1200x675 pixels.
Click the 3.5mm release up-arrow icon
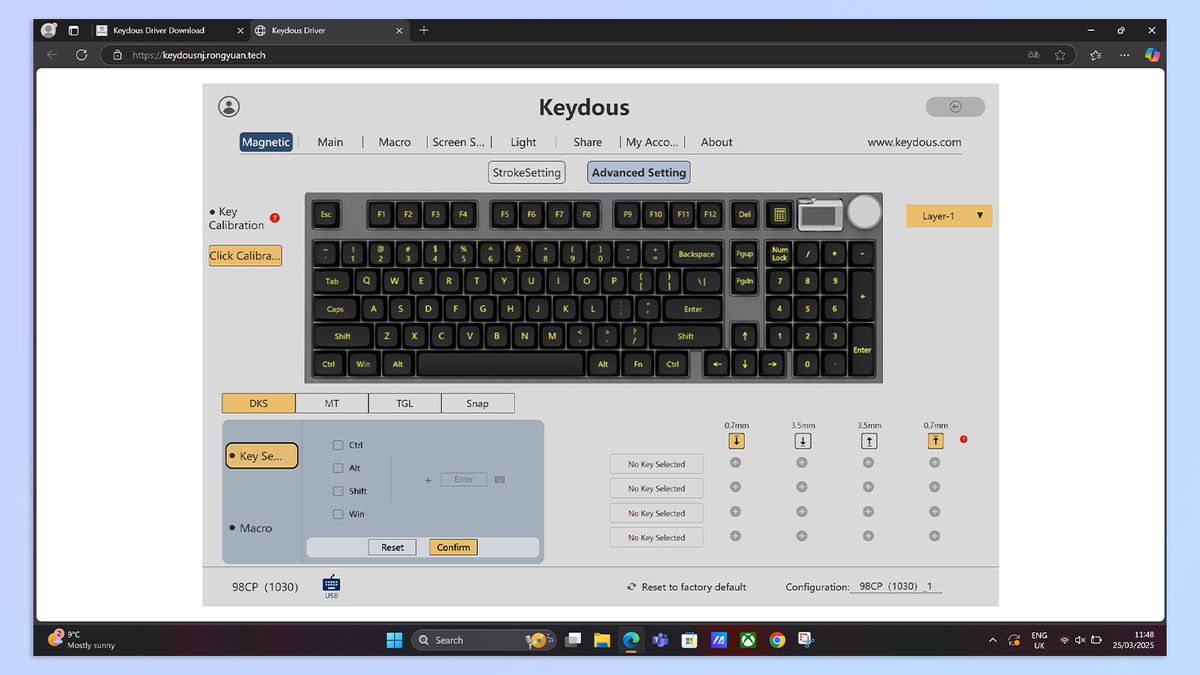pos(869,440)
